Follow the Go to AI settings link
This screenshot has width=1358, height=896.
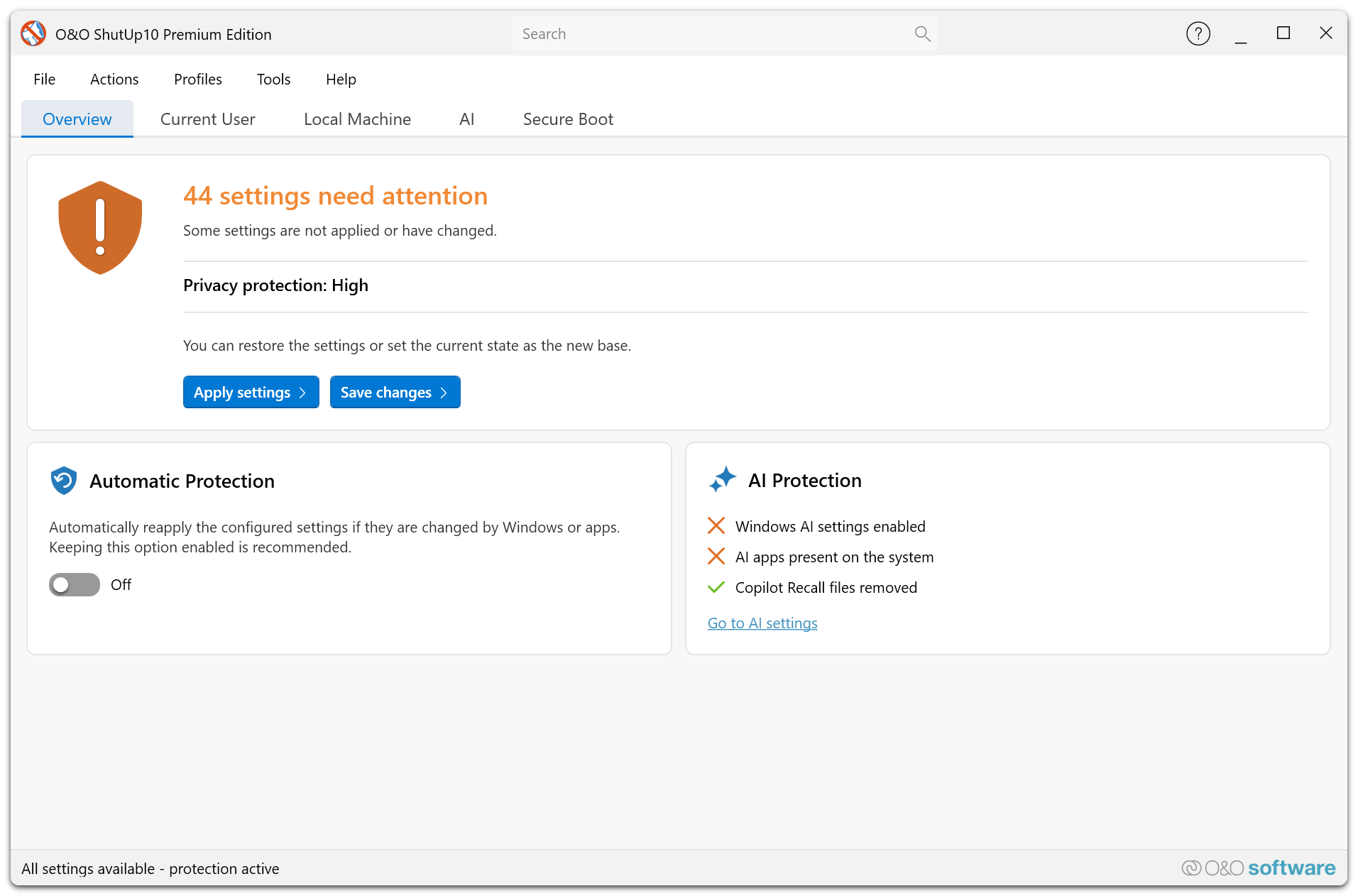(x=762, y=623)
